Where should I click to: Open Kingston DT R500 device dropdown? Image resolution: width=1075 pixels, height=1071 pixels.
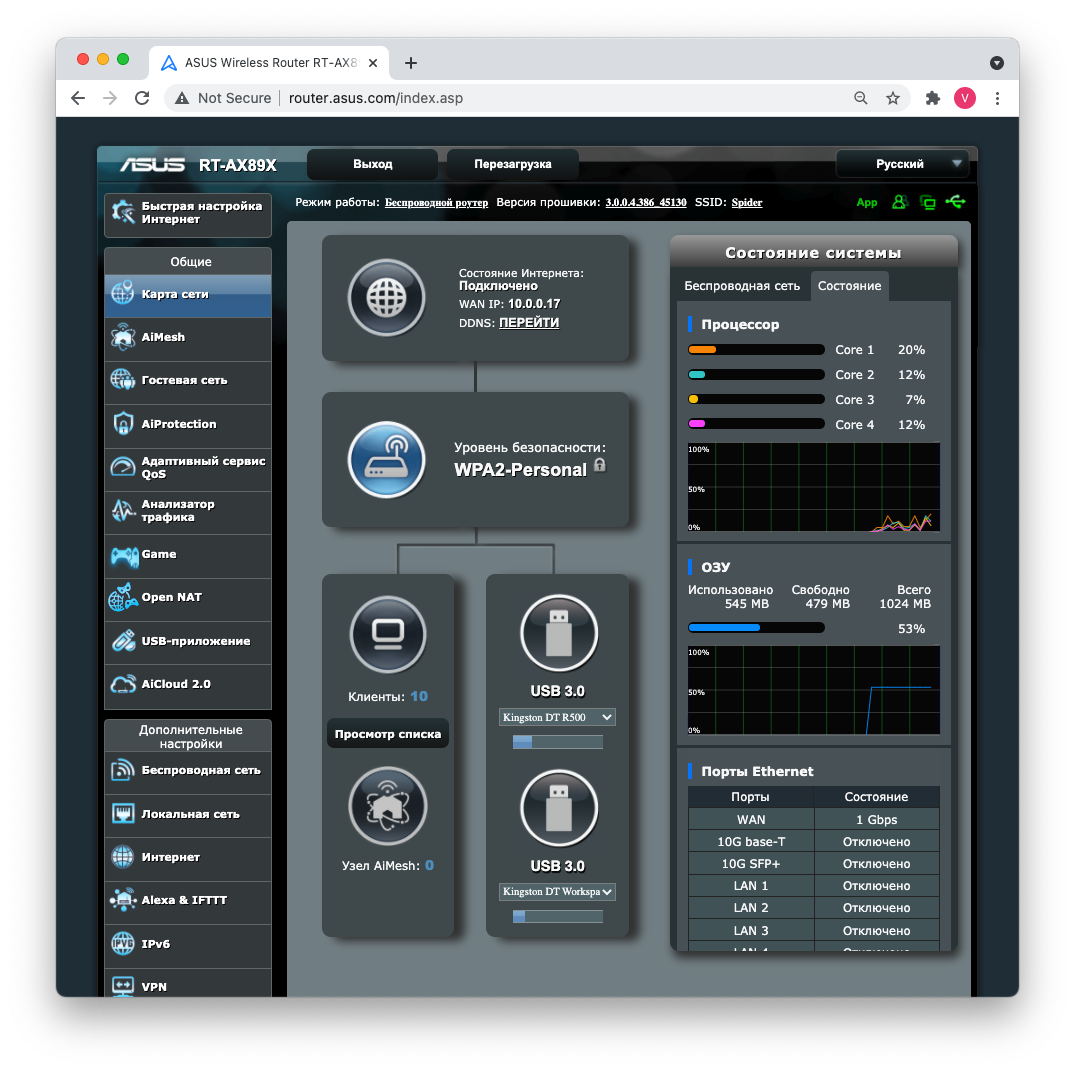557,717
